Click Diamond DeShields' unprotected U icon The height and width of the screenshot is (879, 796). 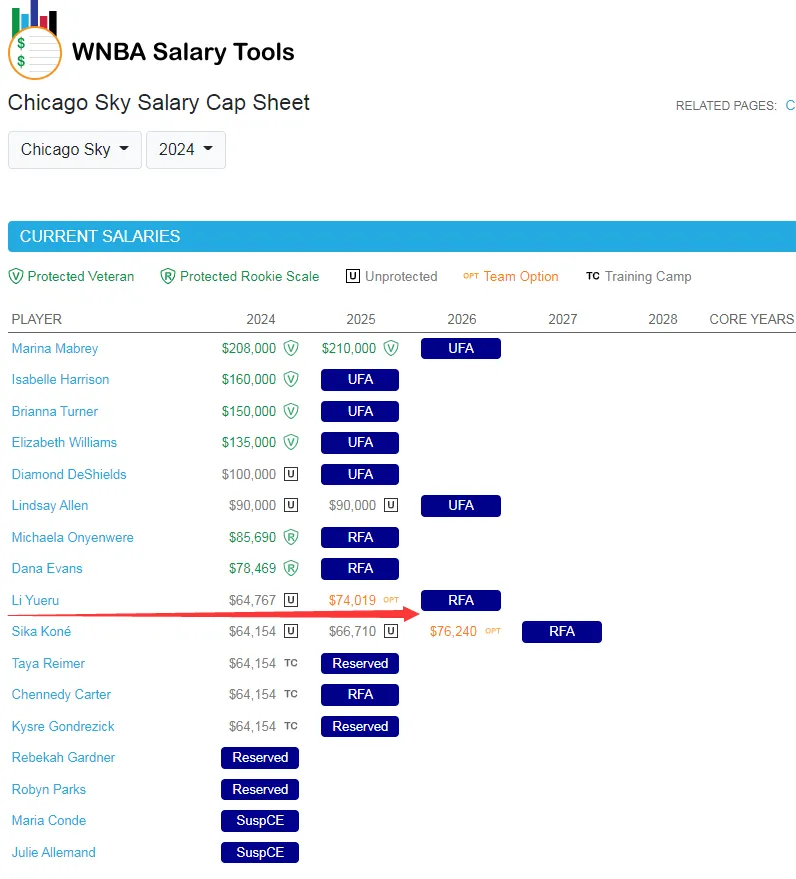click(x=290, y=474)
